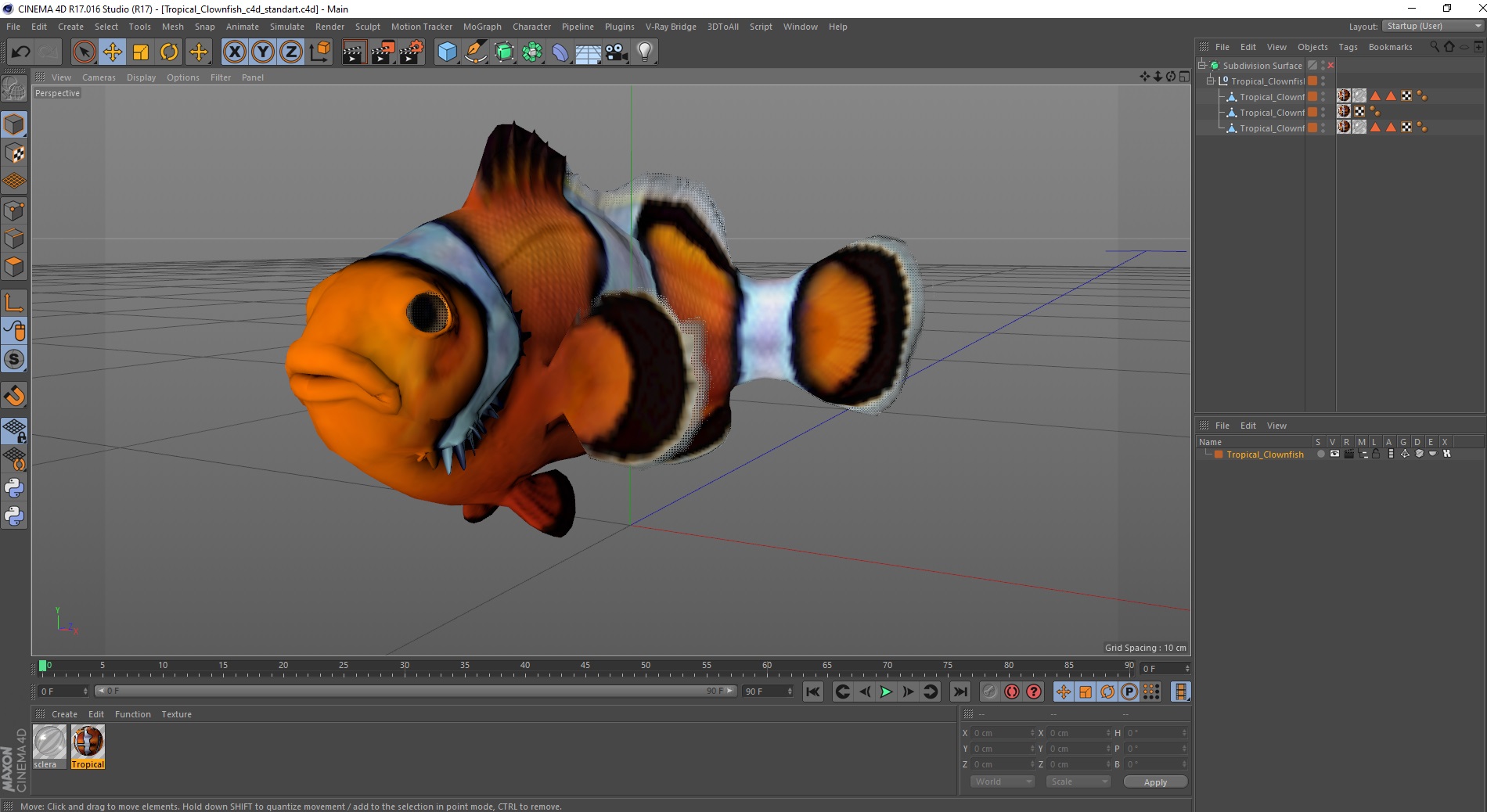Open the Layout dropdown Startup (User)

coord(1433,26)
